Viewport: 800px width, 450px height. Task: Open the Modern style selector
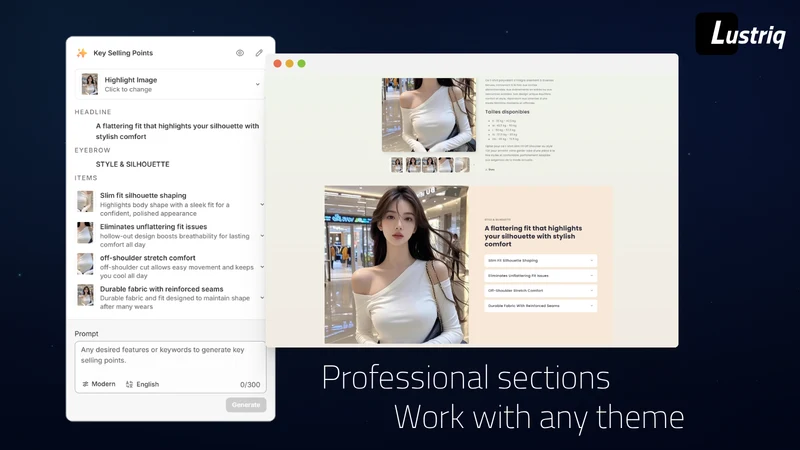pyautogui.click(x=99, y=384)
